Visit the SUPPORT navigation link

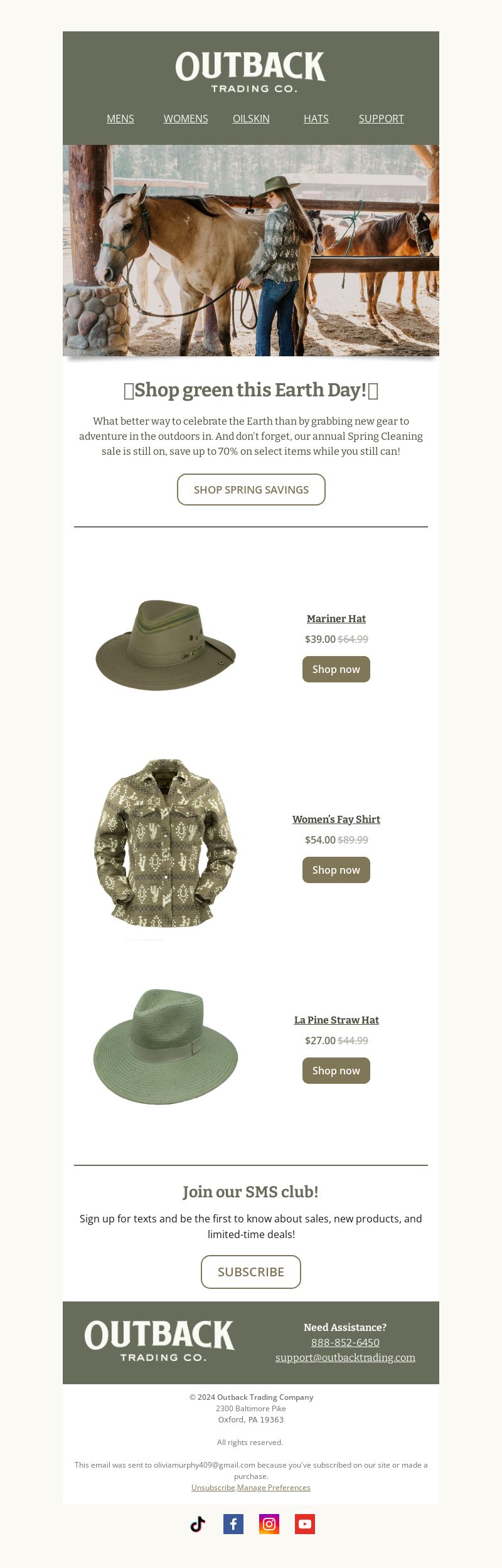coord(382,119)
